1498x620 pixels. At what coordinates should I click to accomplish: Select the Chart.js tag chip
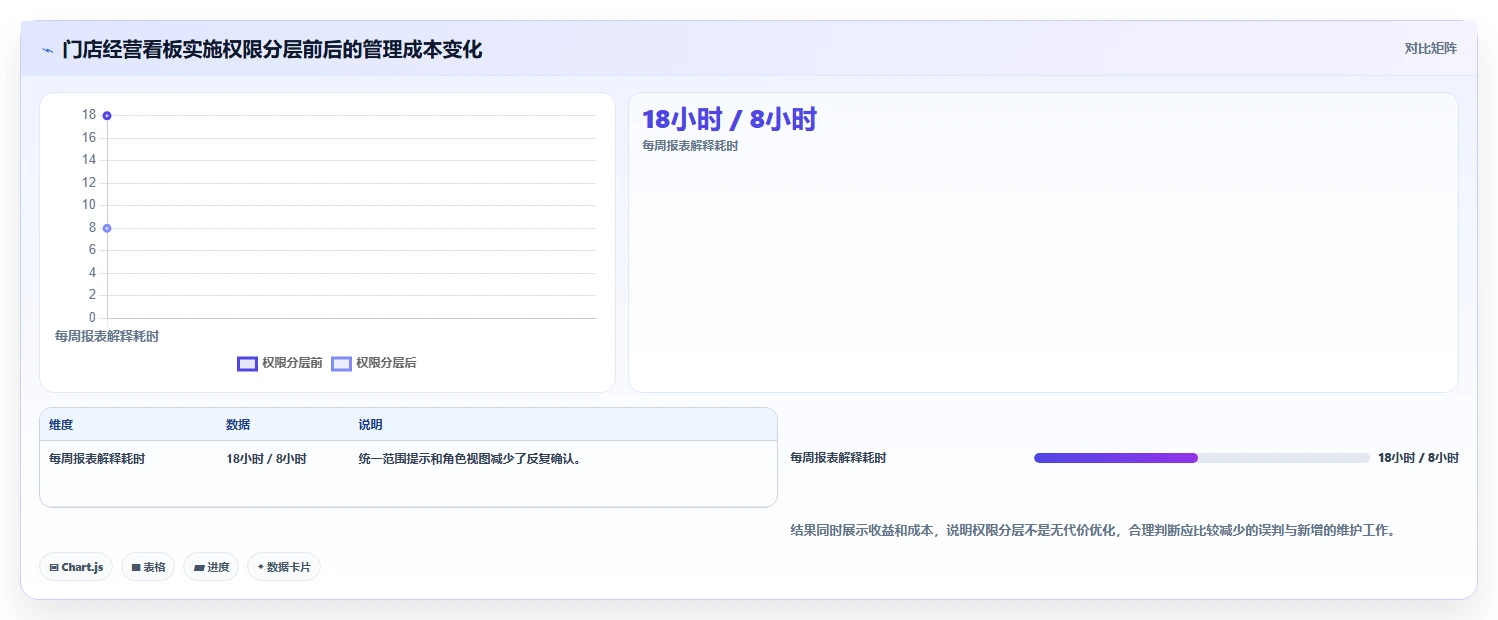pyautogui.click(x=77, y=567)
